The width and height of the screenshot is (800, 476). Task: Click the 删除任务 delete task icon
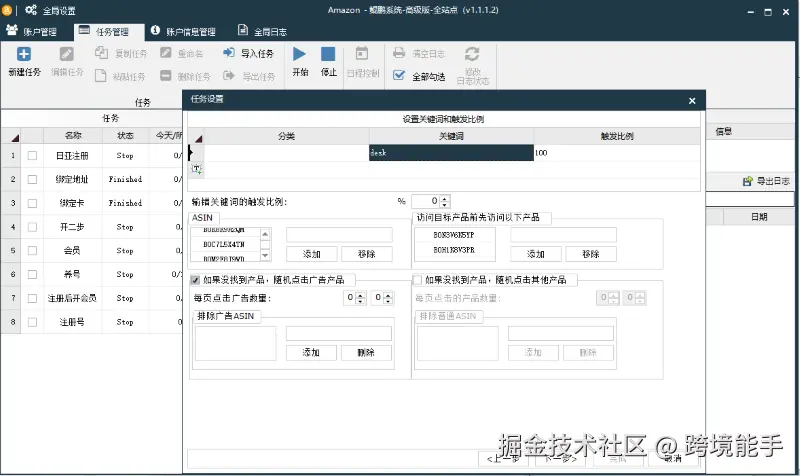tap(165, 76)
